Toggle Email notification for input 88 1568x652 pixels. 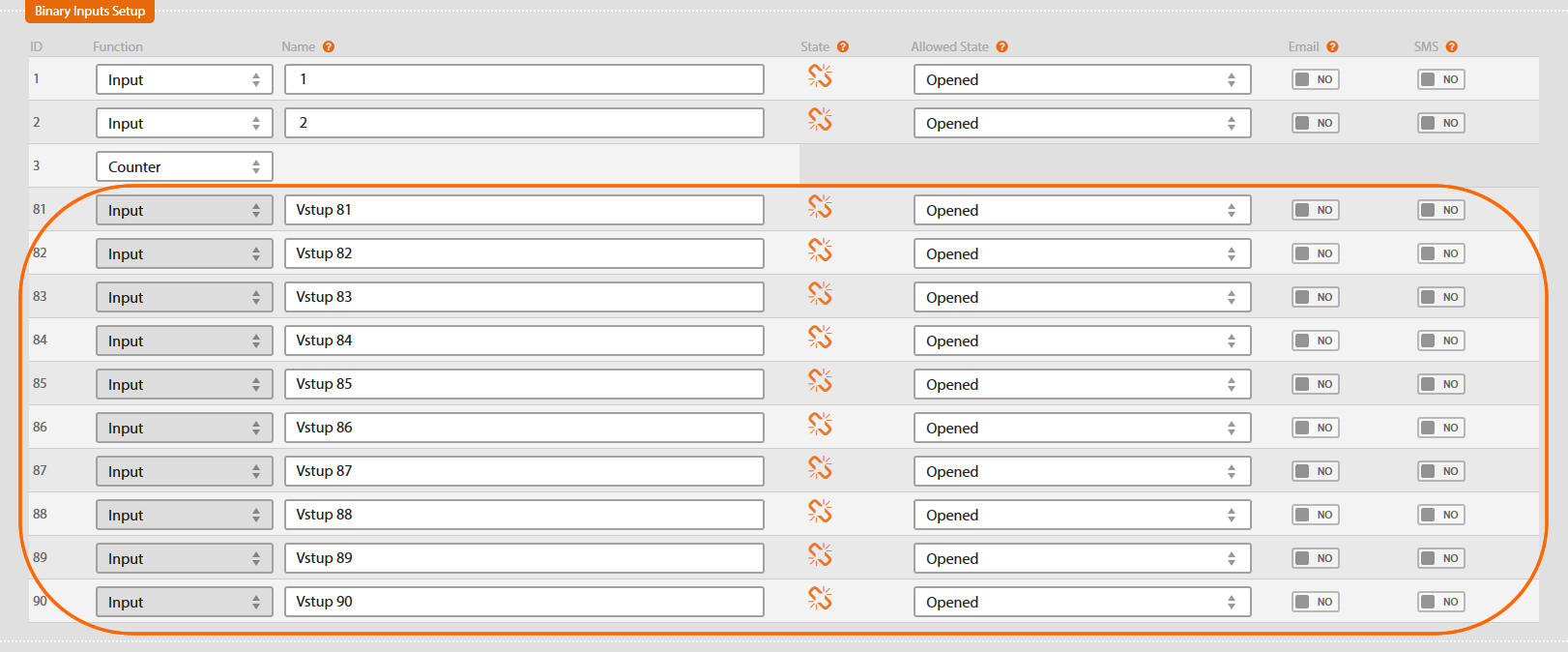[x=1315, y=515]
